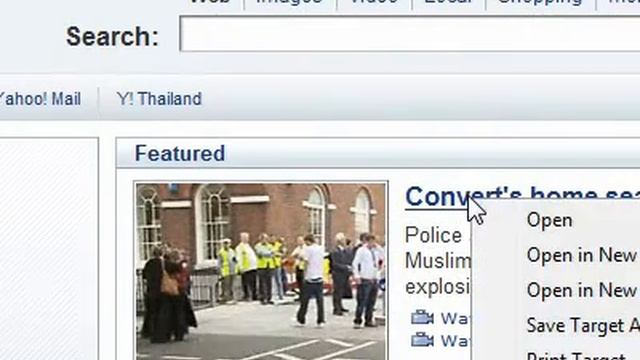
Task: Click the Featured section heading
Action: click(180, 153)
